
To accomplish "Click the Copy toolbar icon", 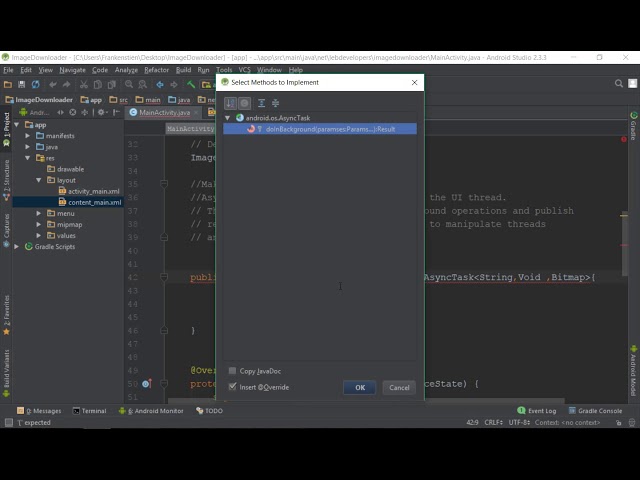I will 98,84.
